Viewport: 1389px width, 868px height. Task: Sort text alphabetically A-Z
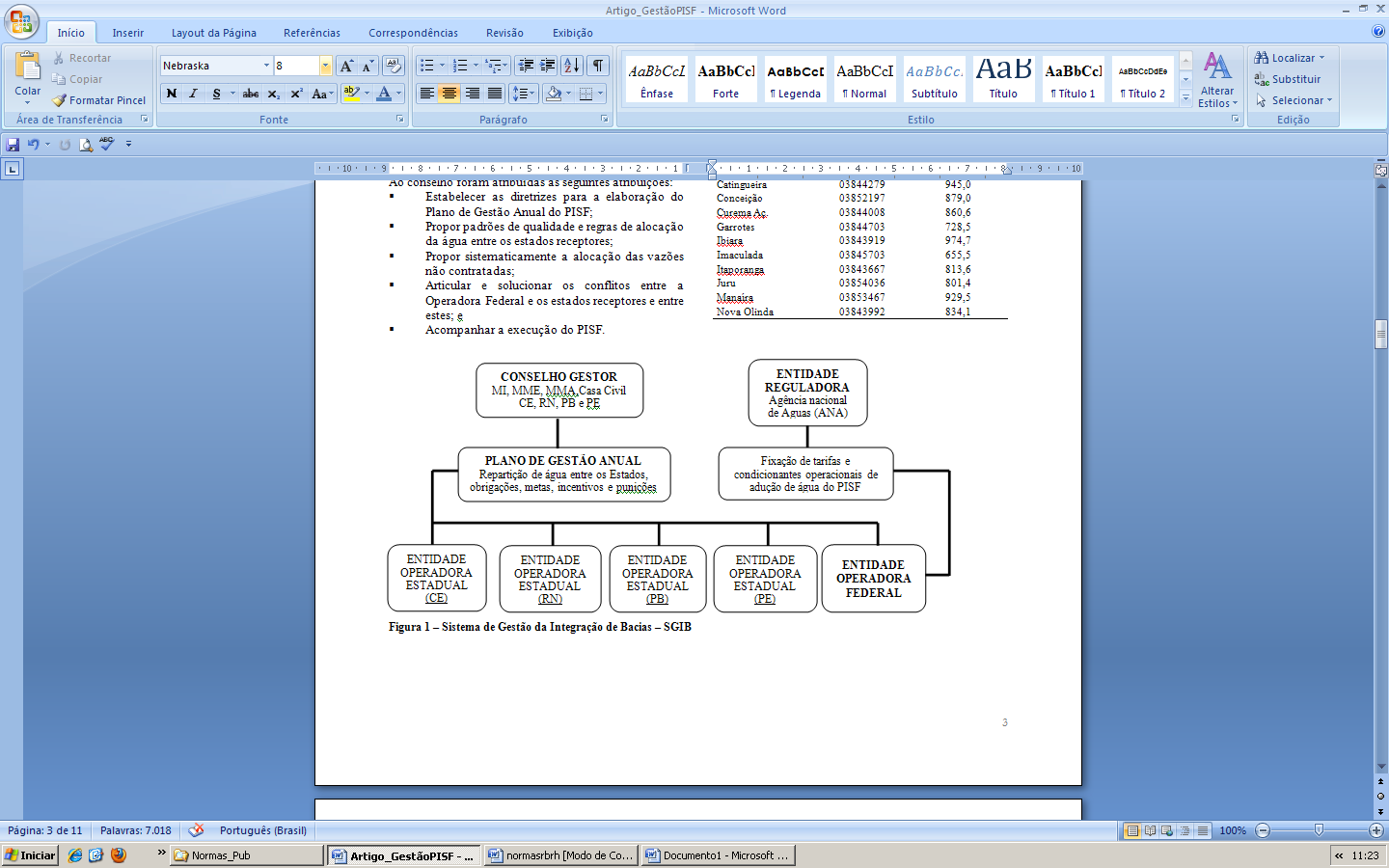click(x=572, y=66)
